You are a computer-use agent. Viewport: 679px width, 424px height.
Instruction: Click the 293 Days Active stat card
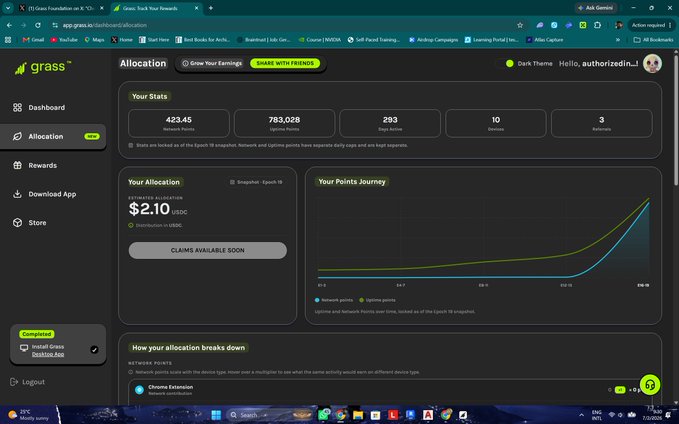pos(390,123)
